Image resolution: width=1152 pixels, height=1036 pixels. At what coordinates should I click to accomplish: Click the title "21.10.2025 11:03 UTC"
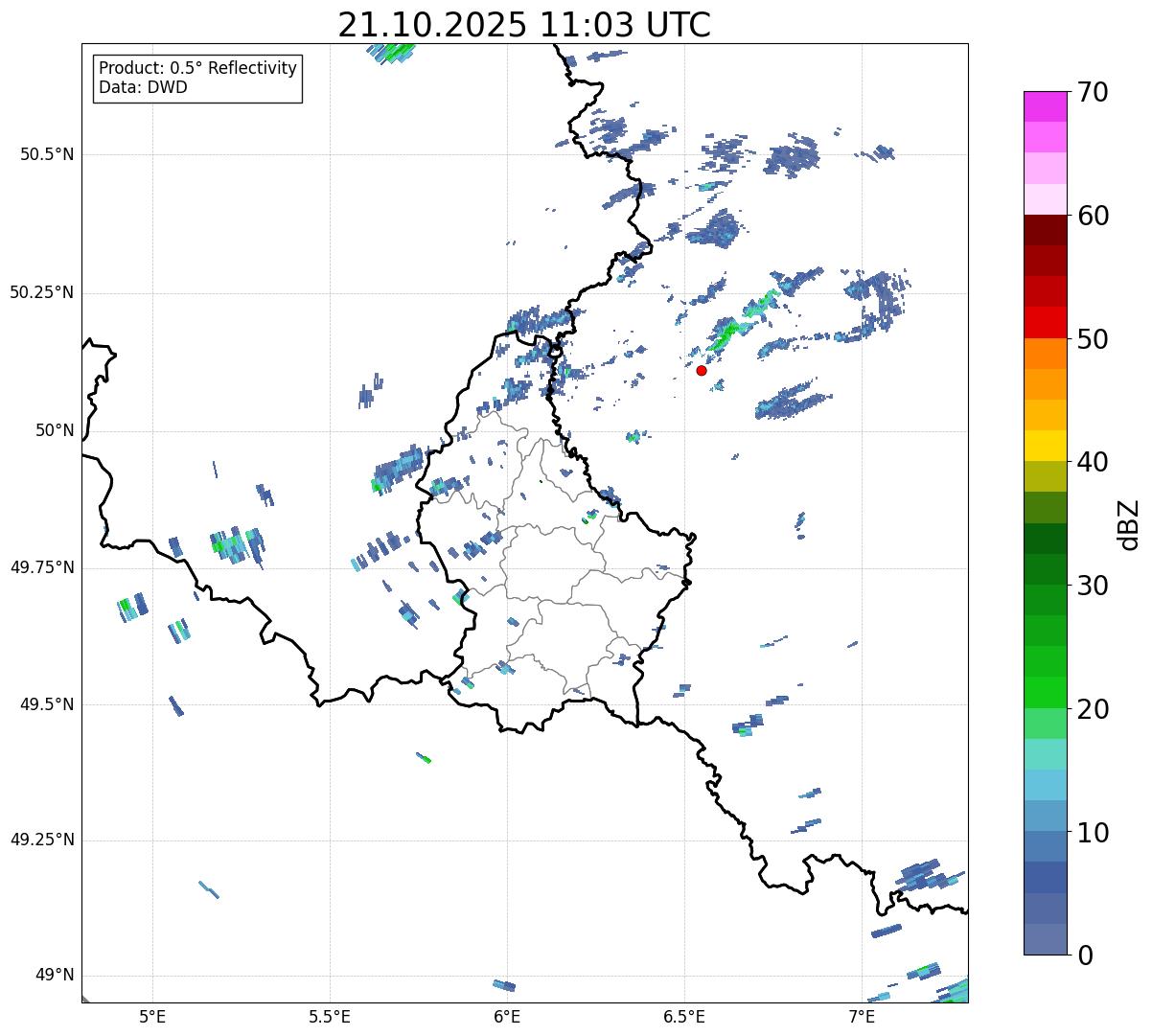(x=524, y=25)
